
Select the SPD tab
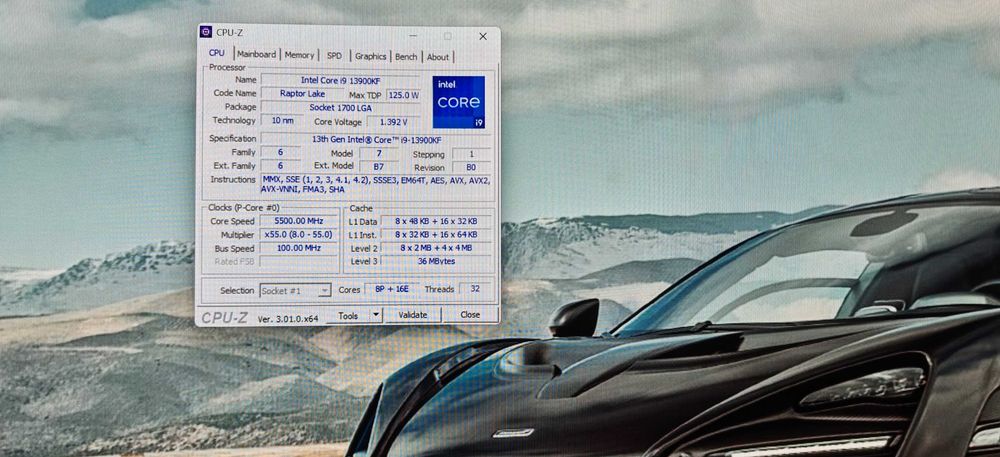click(x=334, y=56)
